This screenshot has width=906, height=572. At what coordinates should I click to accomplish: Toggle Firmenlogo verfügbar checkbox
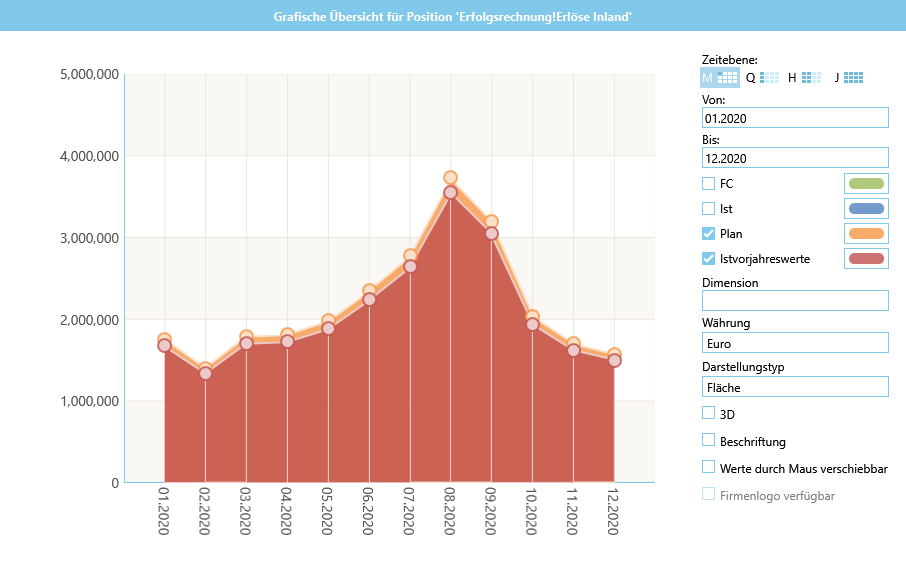pos(708,493)
